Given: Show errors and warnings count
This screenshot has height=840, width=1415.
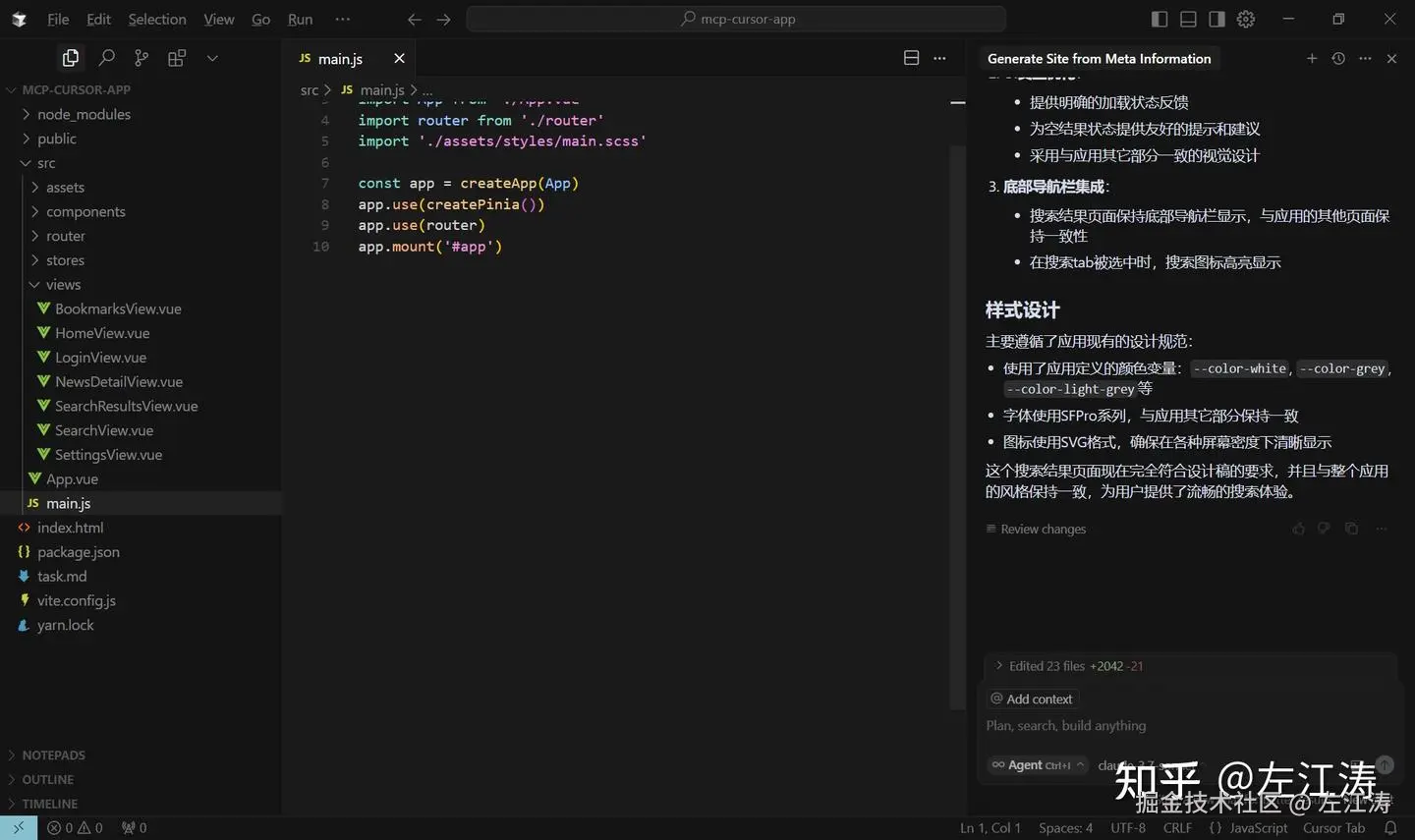Looking at the screenshot, I should 75,828.
